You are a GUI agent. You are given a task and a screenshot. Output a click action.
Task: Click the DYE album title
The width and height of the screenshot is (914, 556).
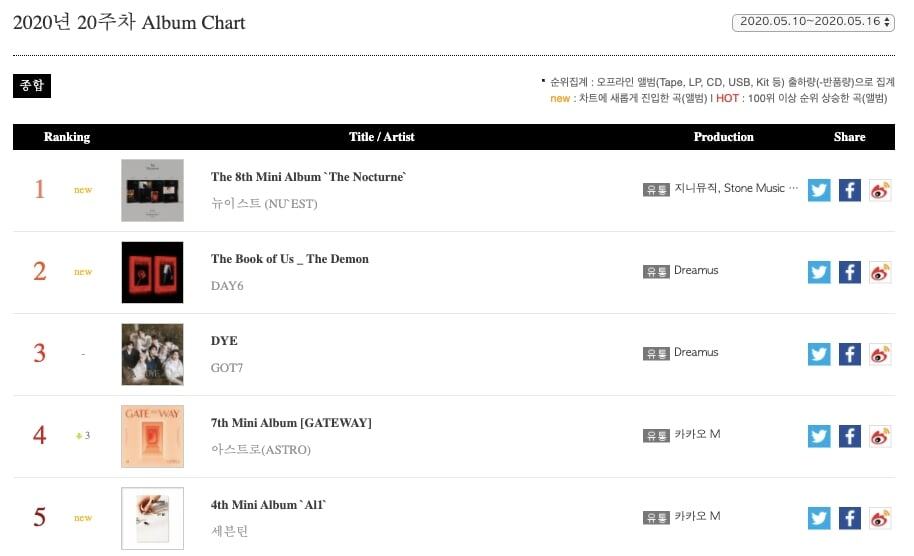coord(224,341)
